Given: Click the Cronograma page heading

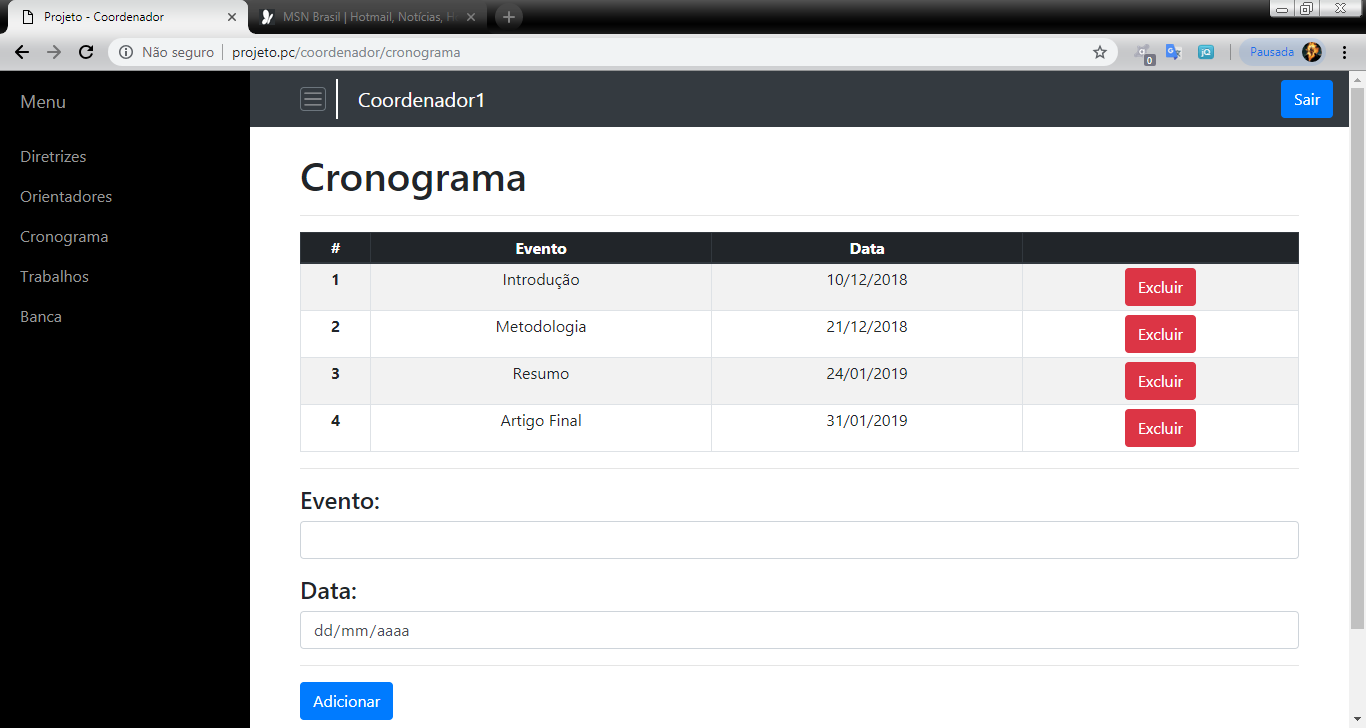Looking at the screenshot, I should (x=413, y=178).
